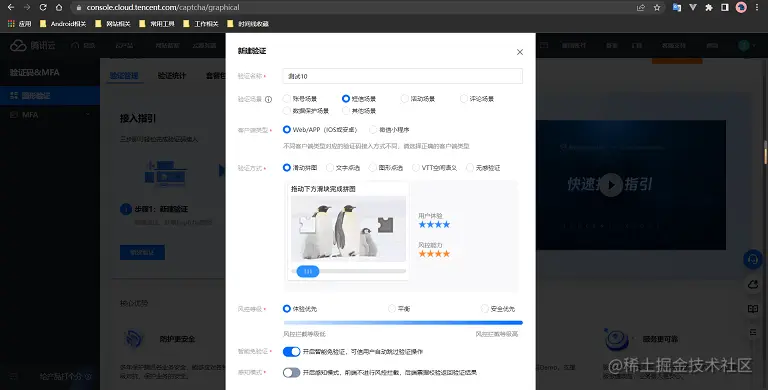
Task: Click the risk level gradient bar
Action: click(403, 323)
